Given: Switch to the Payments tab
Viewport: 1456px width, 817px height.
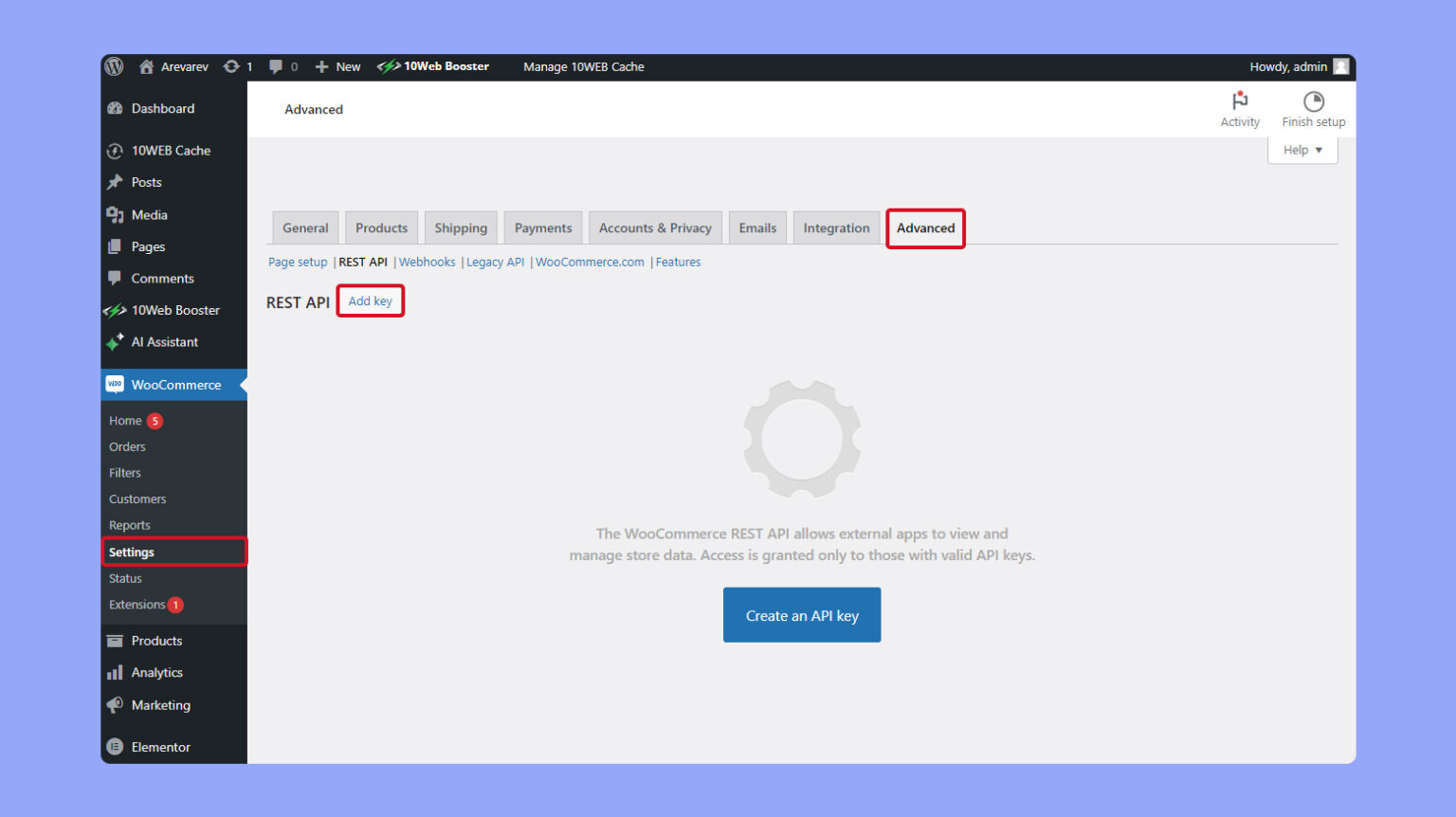Looking at the screenshot, I should [542, 227].
